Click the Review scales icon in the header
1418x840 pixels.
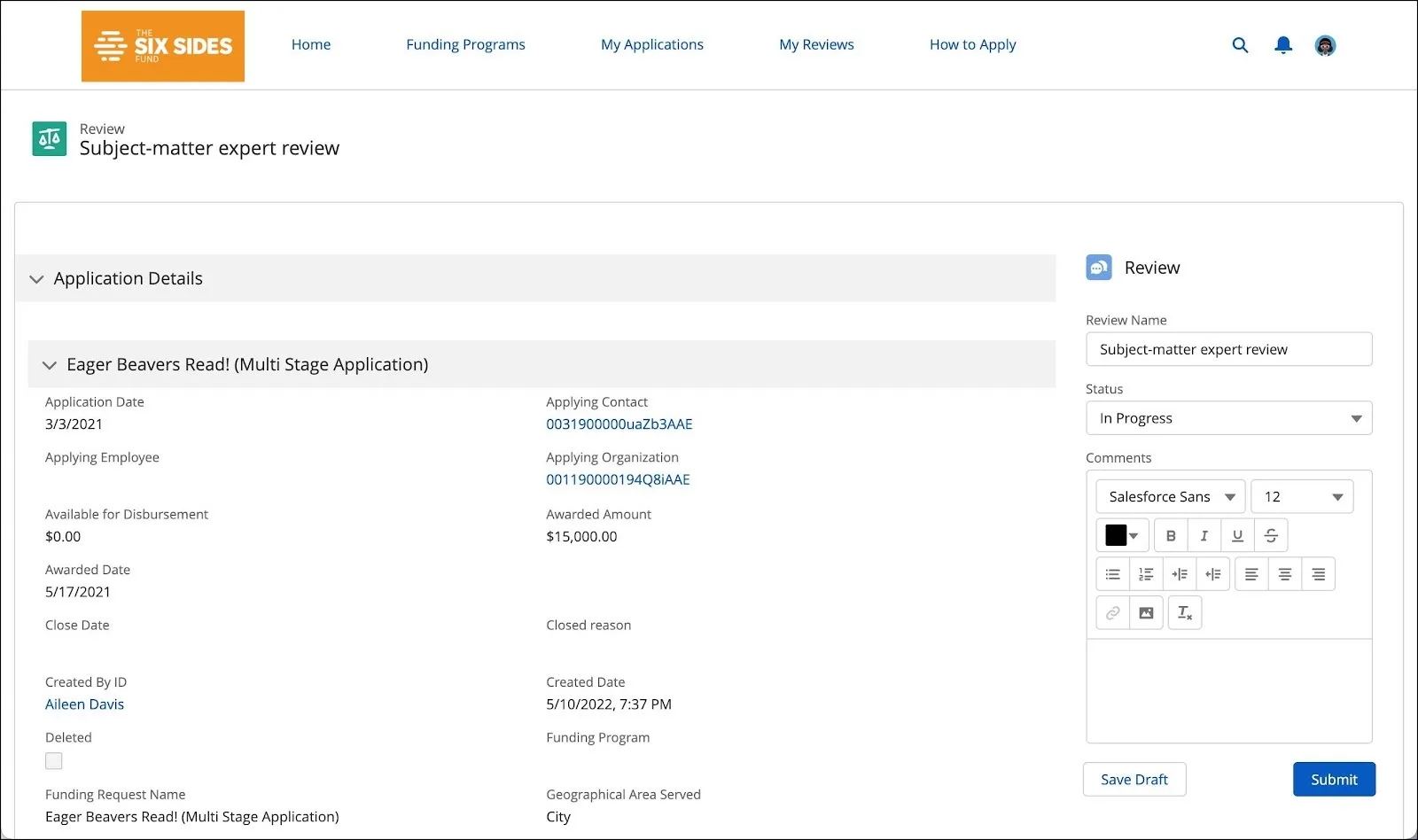click(x=50, y=139)
